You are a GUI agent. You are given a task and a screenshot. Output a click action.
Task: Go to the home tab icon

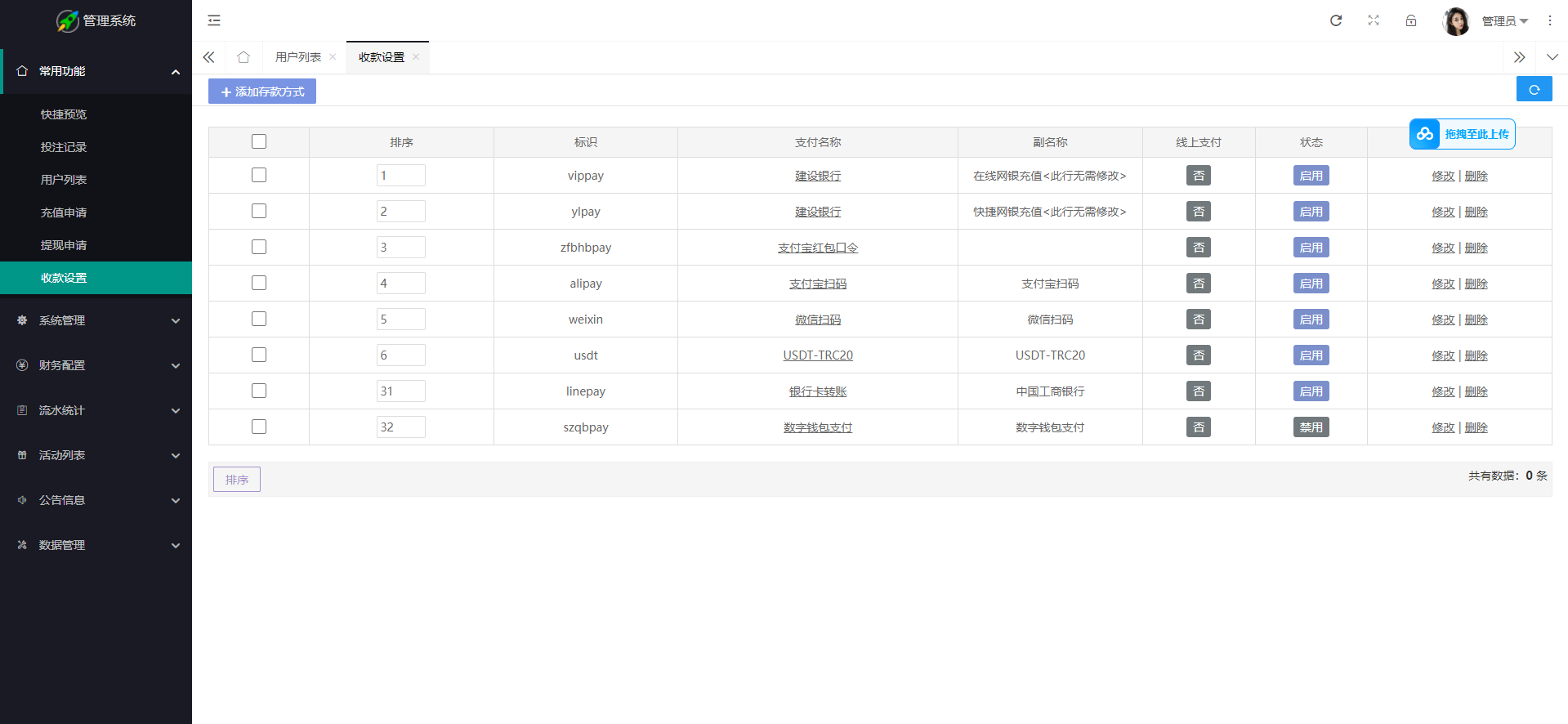pyautogui.click(x=243, y=57)
